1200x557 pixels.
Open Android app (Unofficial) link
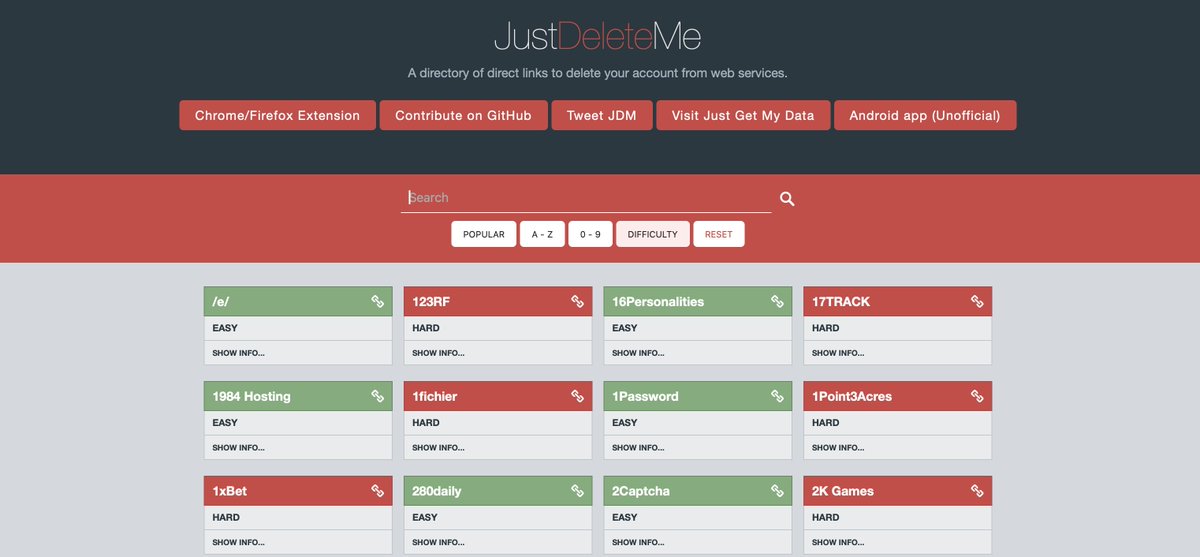[x=925, y=115]
